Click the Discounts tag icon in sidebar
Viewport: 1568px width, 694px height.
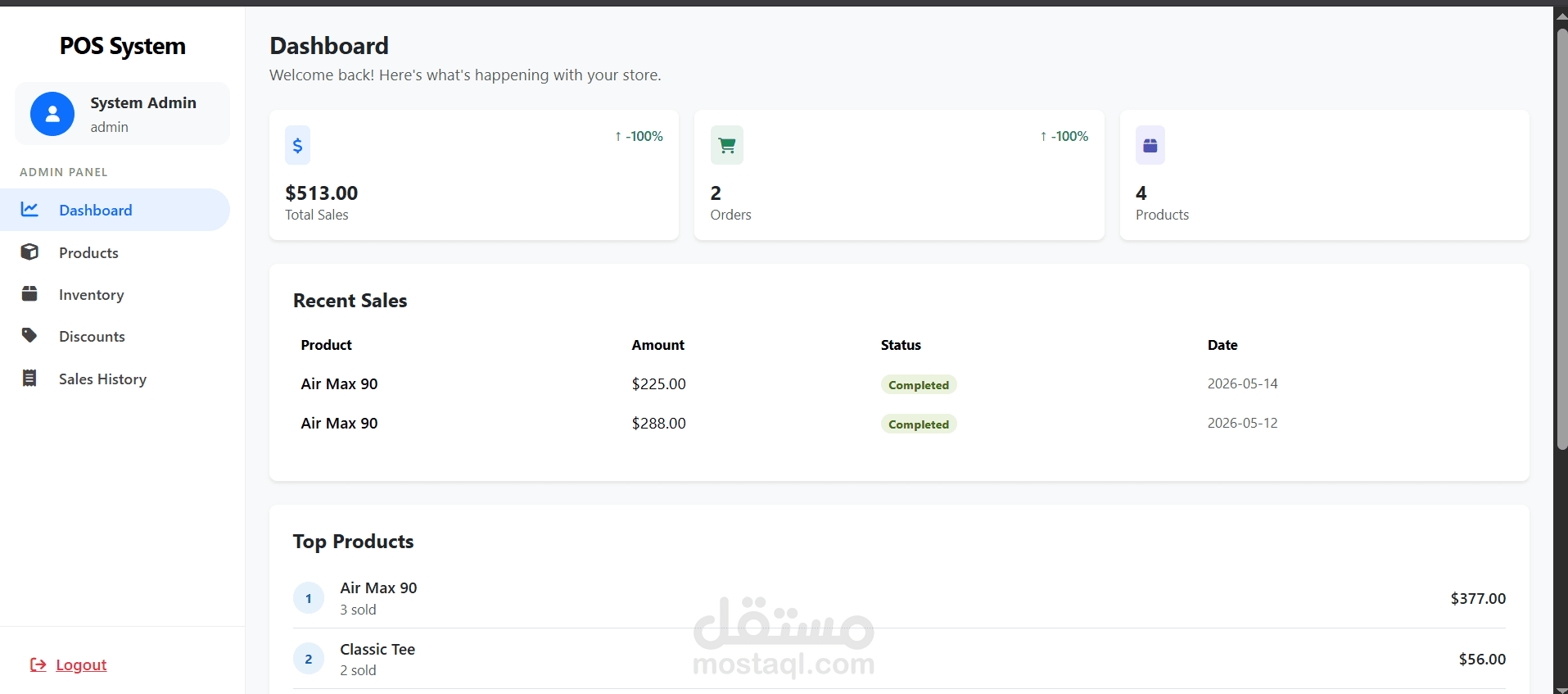29,336
